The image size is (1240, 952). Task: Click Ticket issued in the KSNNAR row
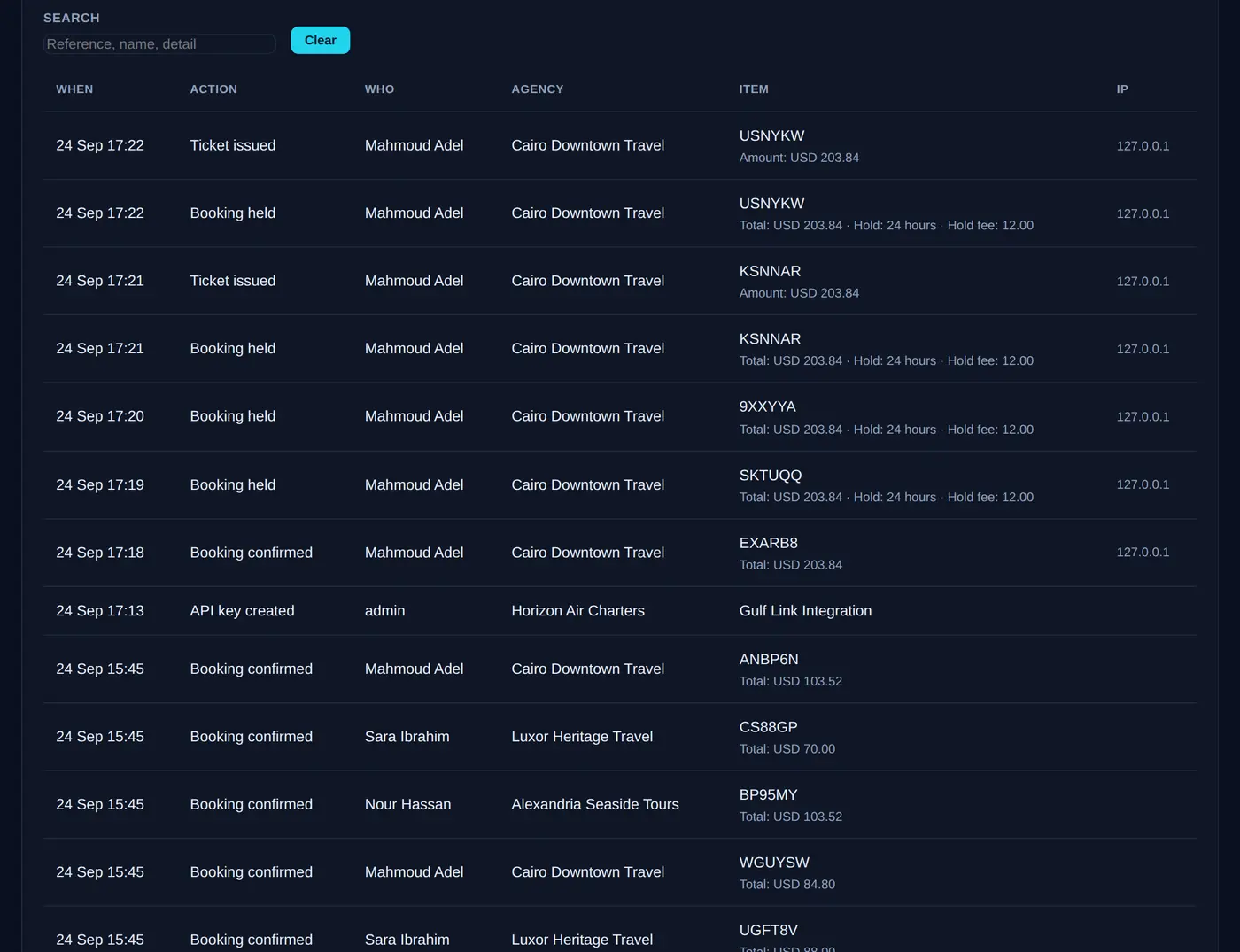(x=232, y=281)
